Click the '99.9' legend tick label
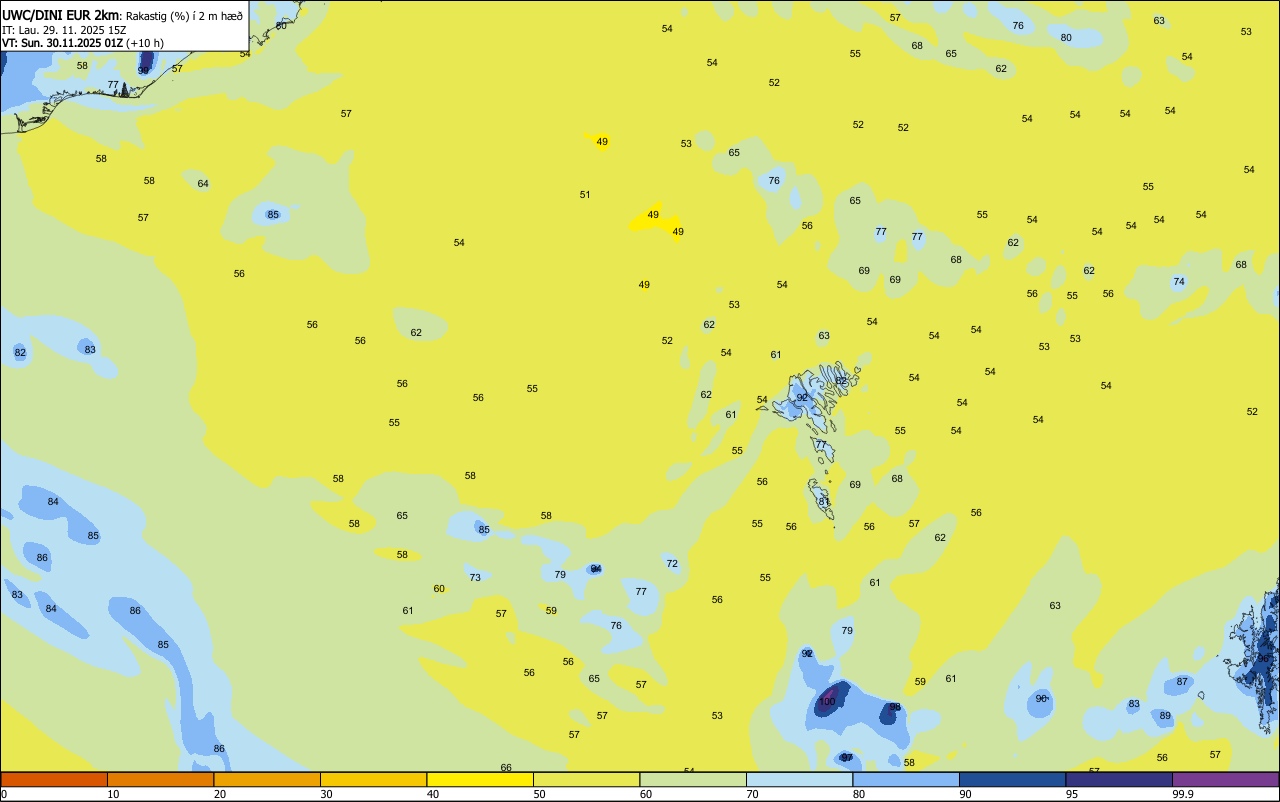This screenshot has height=802, width=1280. [1183, 794]
